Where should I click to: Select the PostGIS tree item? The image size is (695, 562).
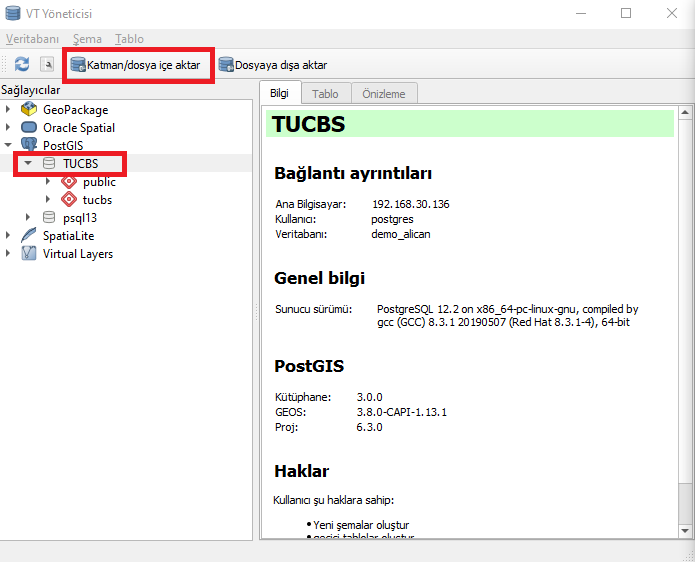[x=63, y=145]
